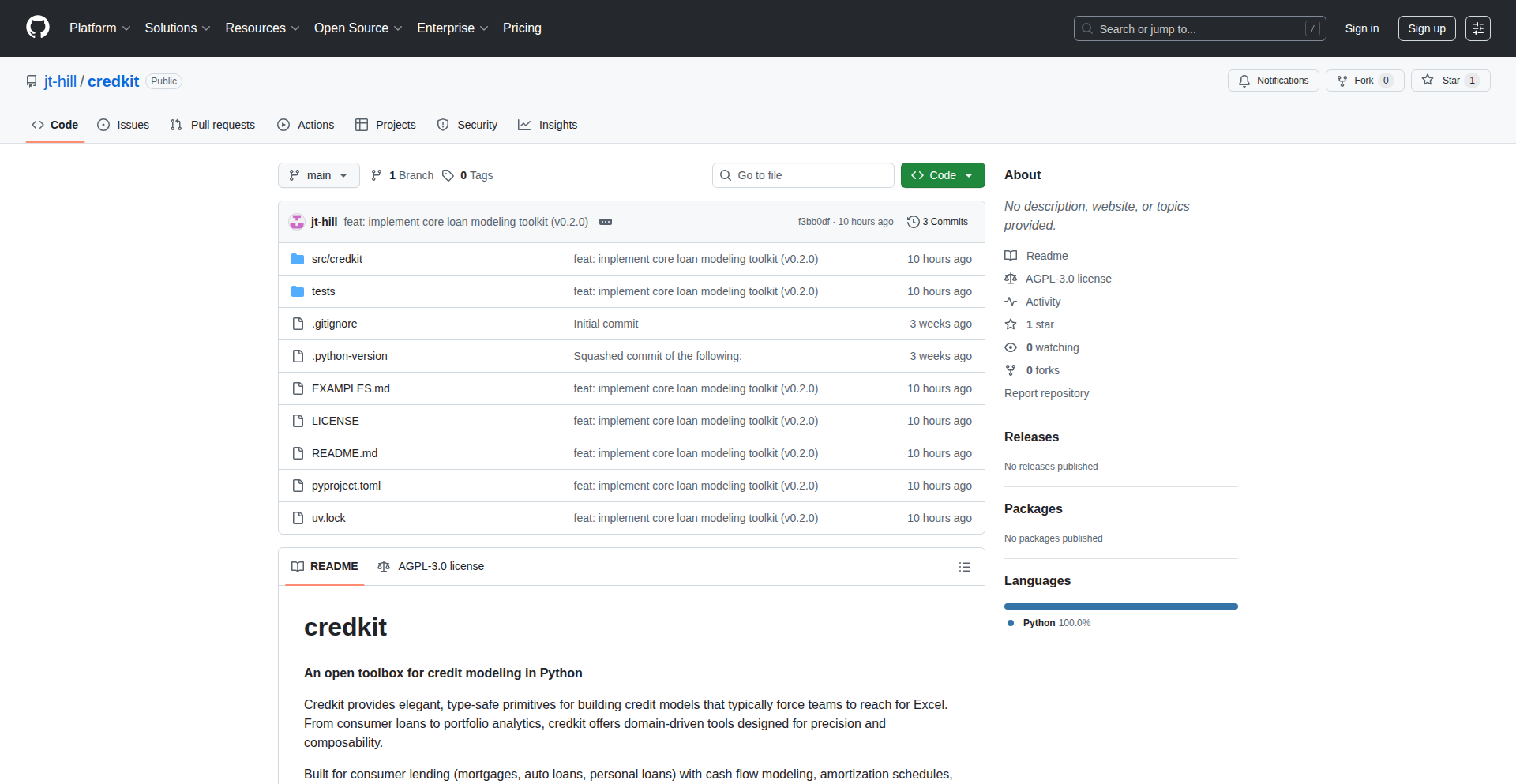Click the Sign up button

[x=1426, y=28]
